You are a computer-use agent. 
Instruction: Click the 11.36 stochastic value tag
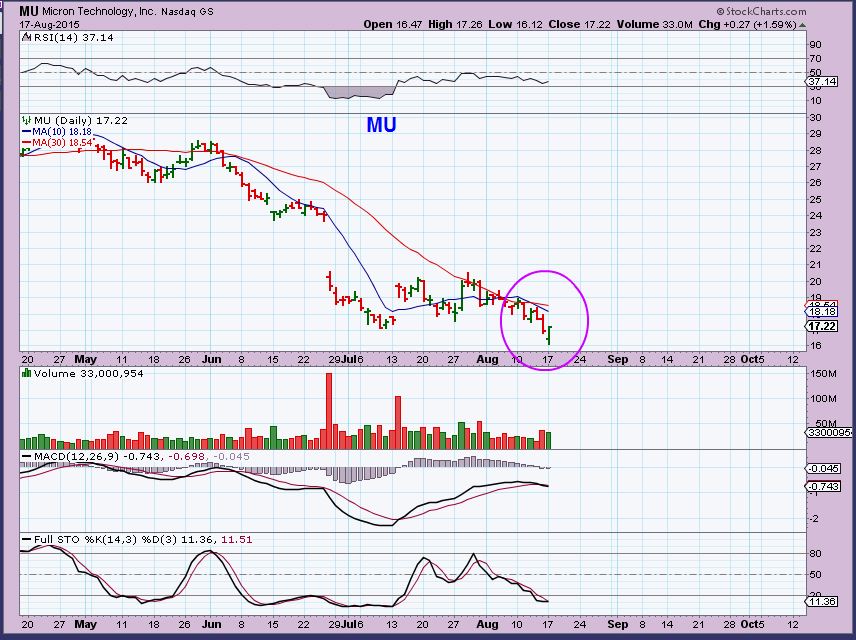(x=822, y=602)
